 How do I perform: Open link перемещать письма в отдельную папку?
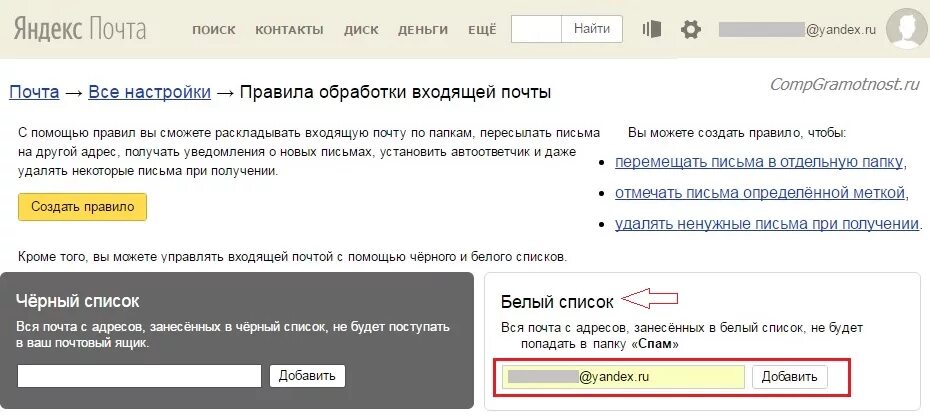759,162
